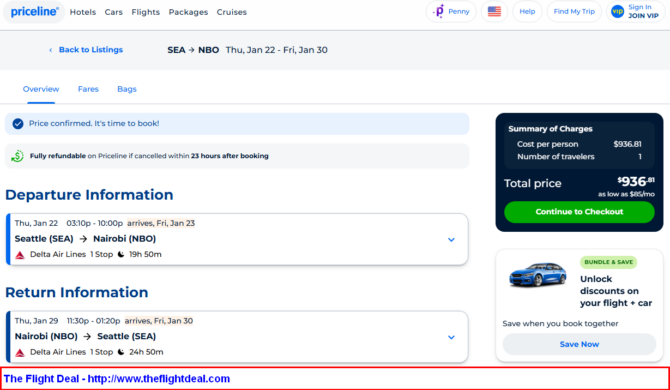Click the Bundle & Save badge

608,262
